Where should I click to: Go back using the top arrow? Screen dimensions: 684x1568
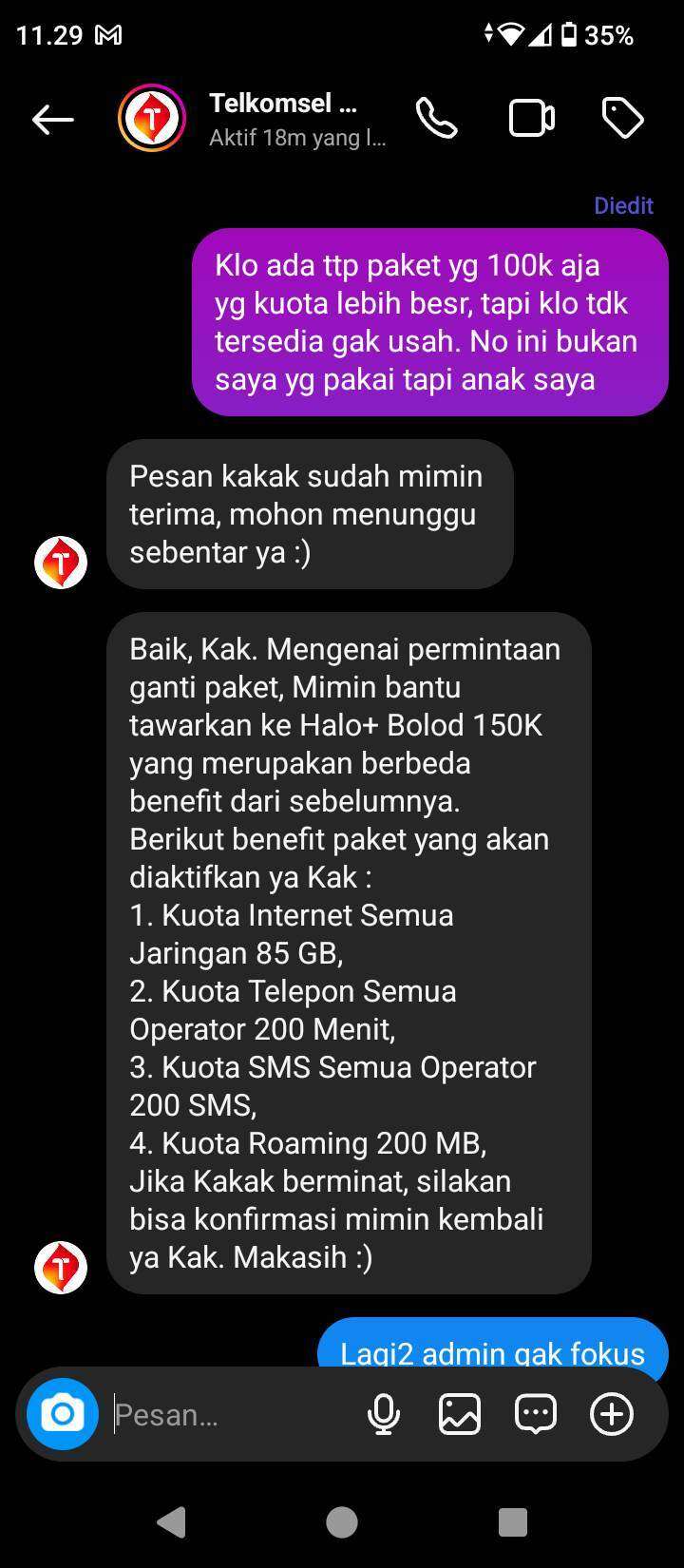(x=53, y=119)
